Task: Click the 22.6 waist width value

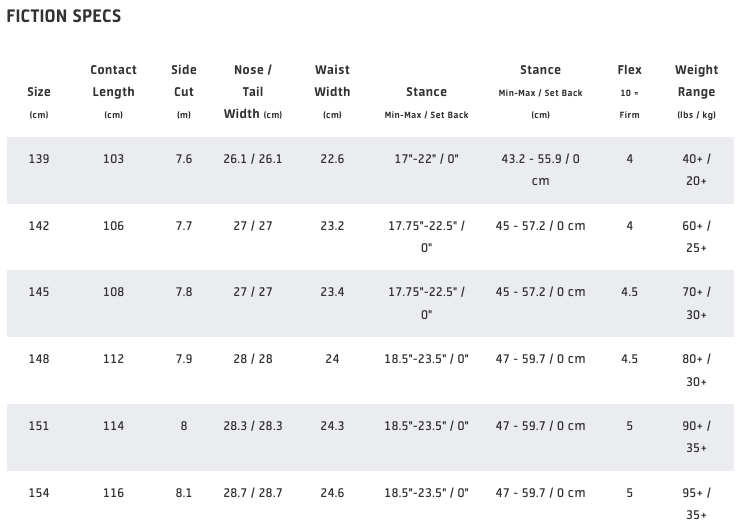Action: (x=332, y=159)
